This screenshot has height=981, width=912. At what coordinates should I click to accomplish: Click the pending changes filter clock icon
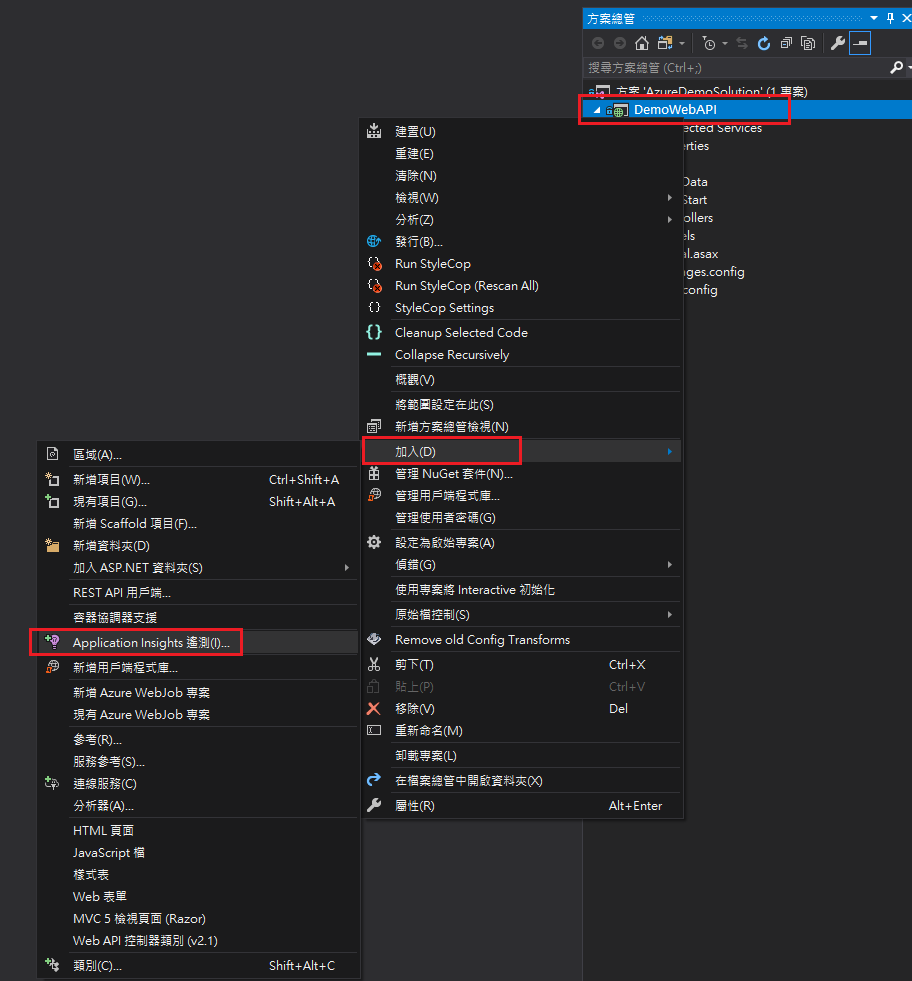[709, 43]
